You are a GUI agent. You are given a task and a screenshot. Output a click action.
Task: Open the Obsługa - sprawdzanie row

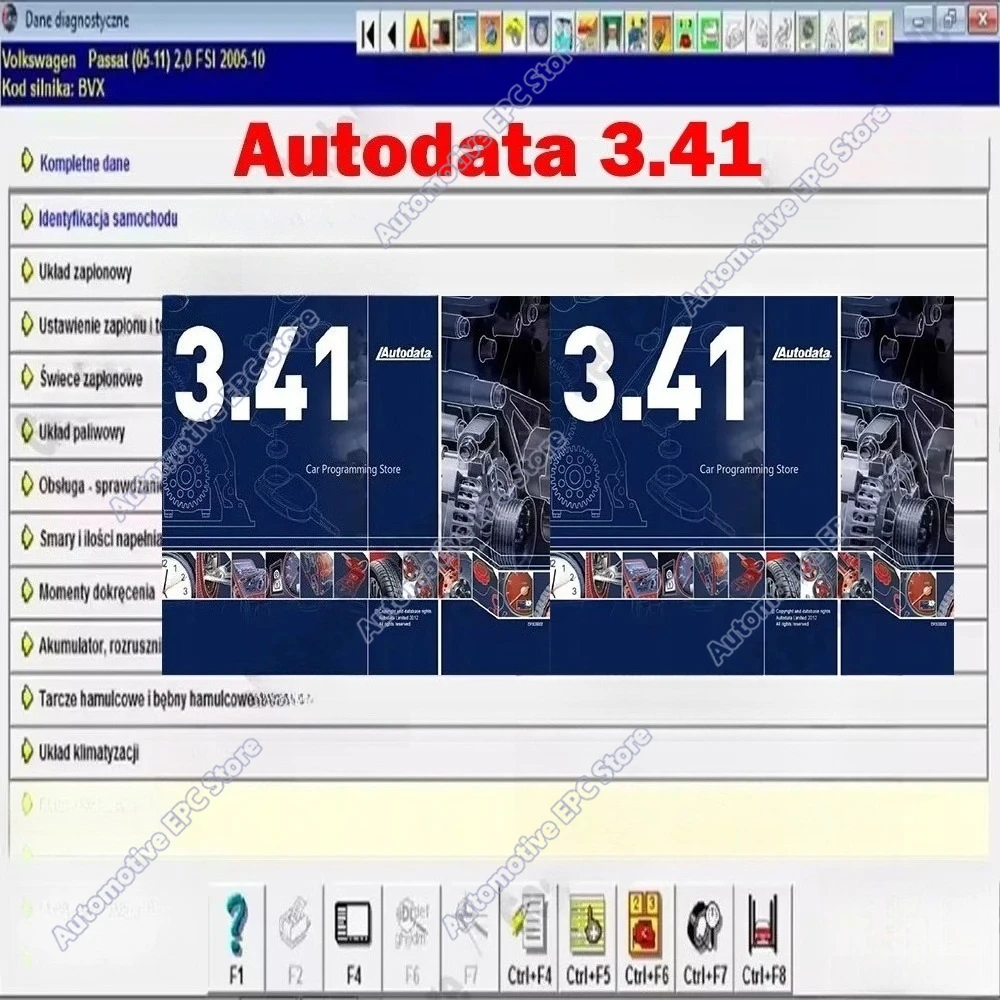pyautogui.click(x=86, y=485)
